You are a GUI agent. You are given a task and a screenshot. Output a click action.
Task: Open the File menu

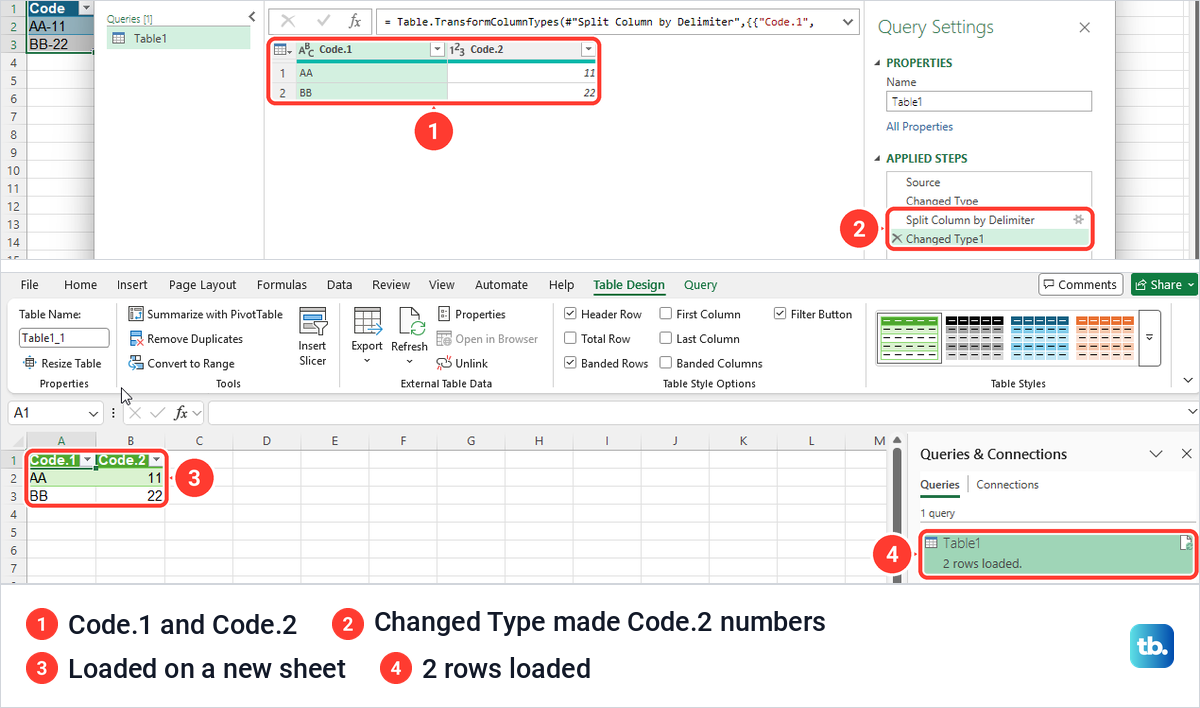(30, 285)
